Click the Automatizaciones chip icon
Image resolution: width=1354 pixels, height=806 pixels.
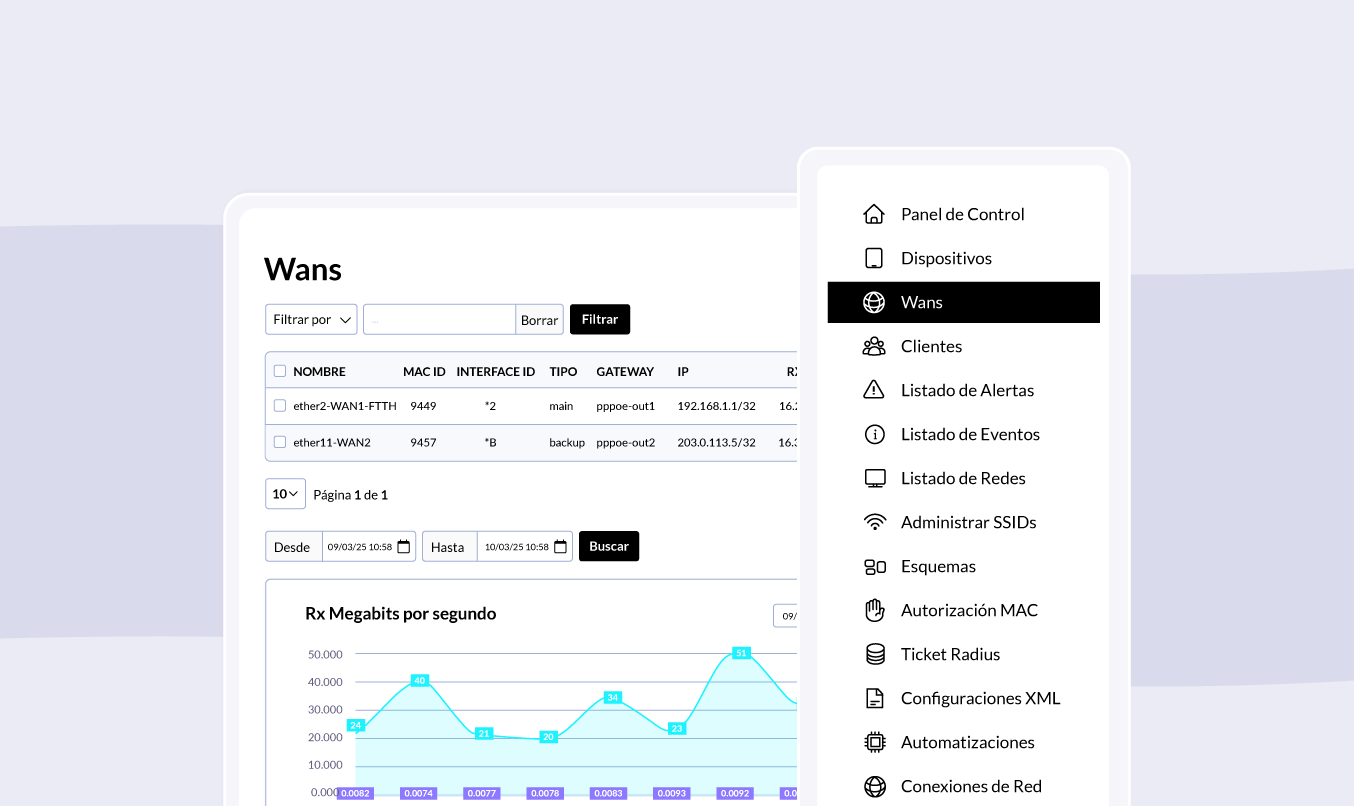874,742
